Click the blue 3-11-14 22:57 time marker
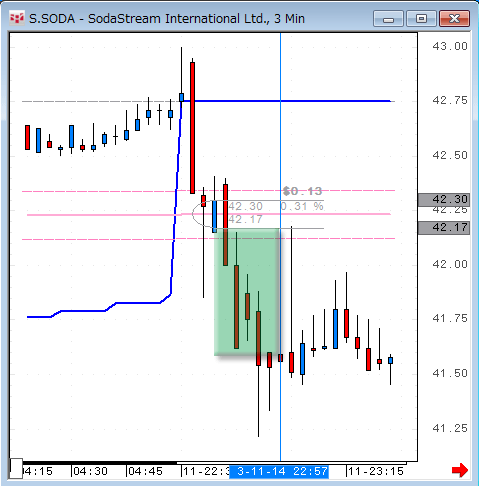 pos(279,472)
